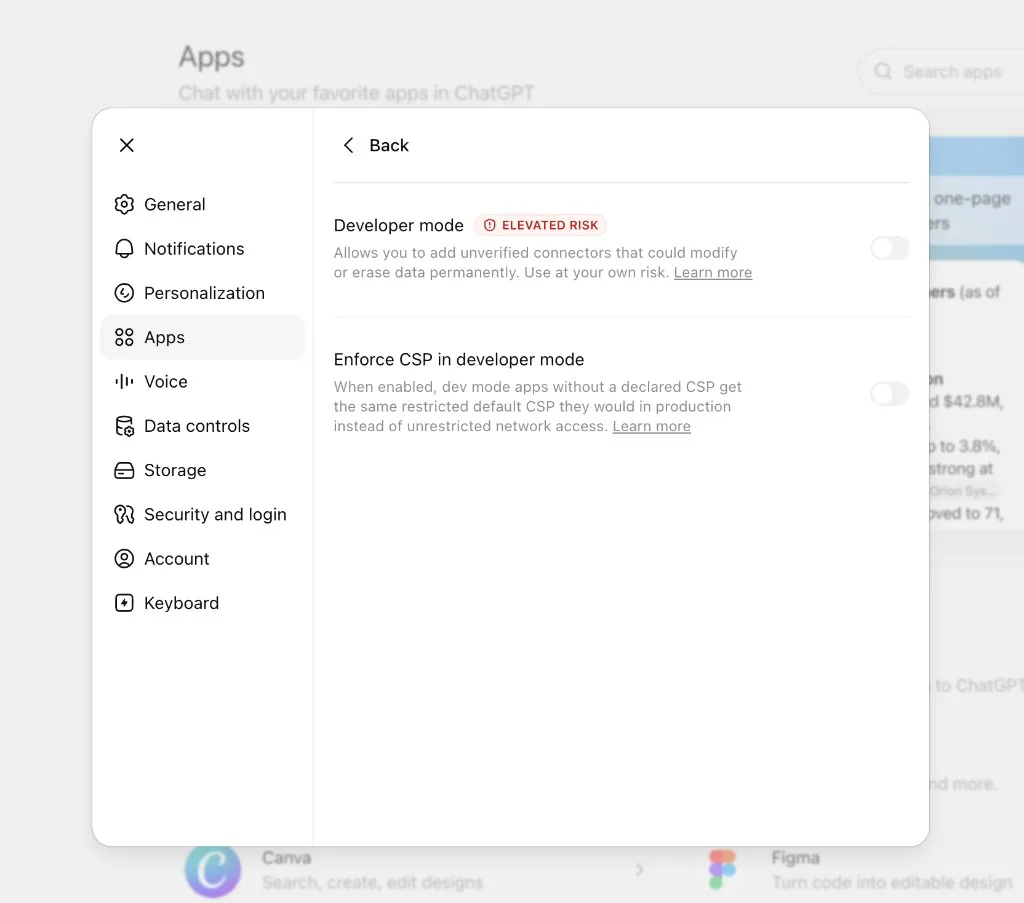Click the Security and login key icon
Screen dimensions: 1024x903
[x=124, y=515]
